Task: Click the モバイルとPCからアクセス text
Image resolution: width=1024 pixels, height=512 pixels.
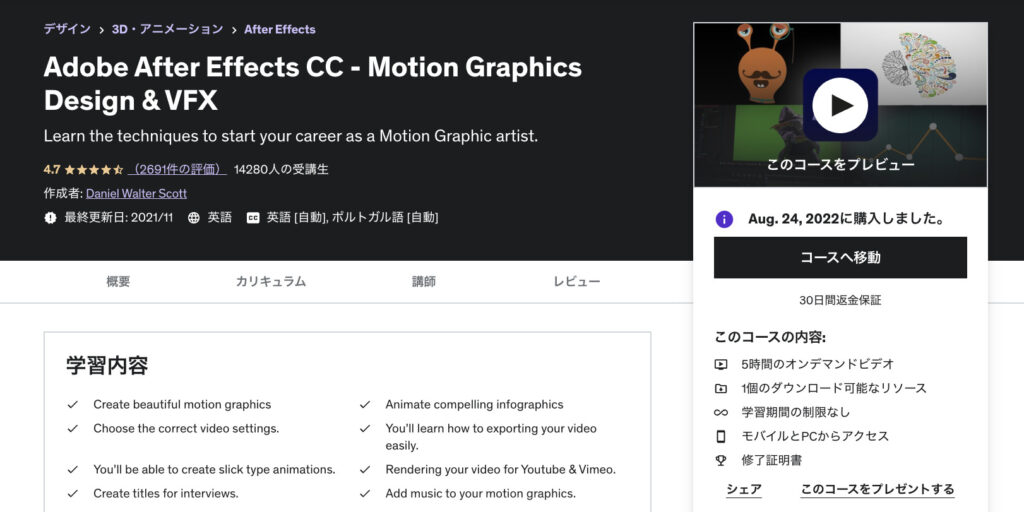Action: coord(815,436)
